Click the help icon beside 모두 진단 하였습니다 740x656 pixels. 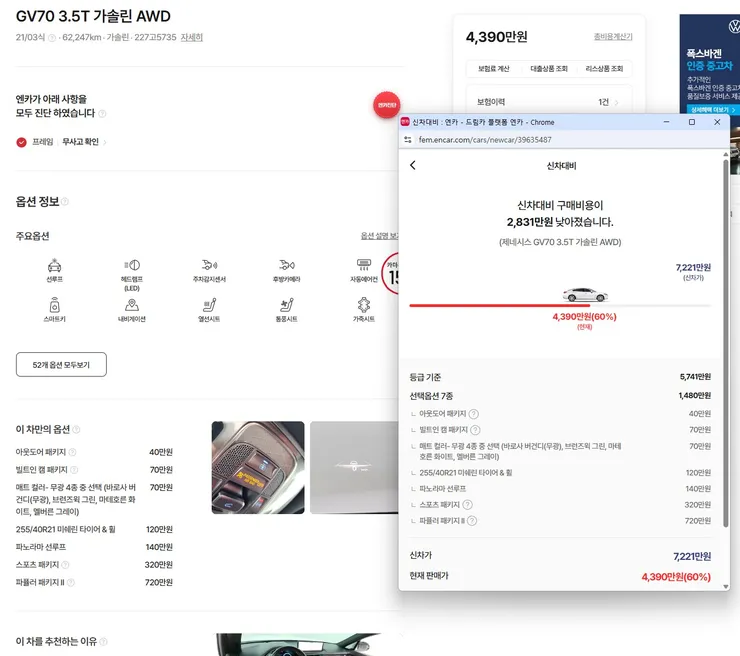click(x=102, y=113)
